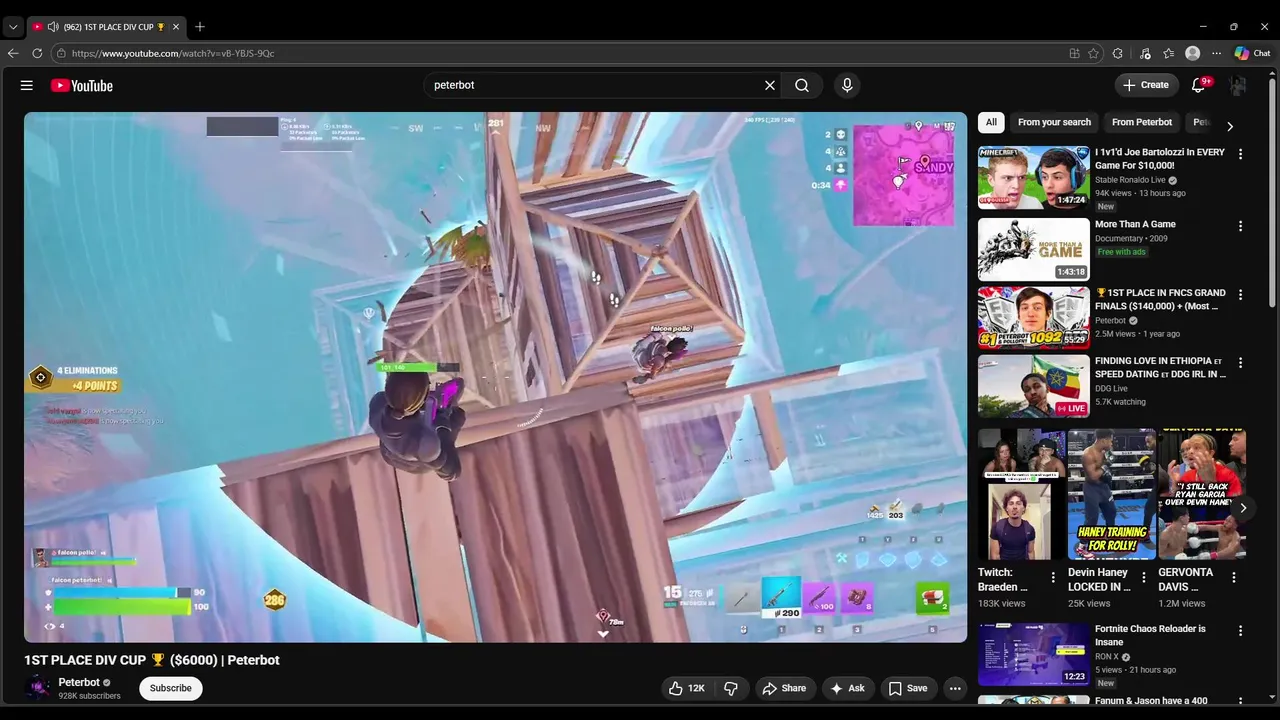Open more video actions three dots
The height and width of the screenshot is (720, 1280).
[955, 688]
